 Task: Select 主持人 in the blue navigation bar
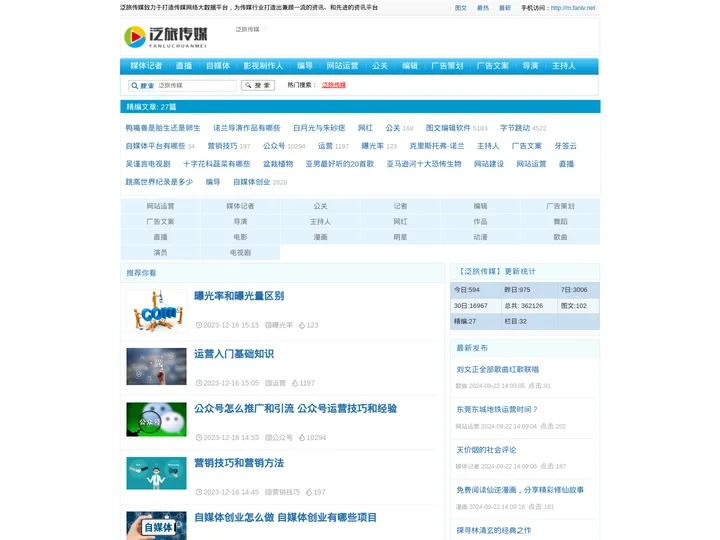tap(563, 66)
